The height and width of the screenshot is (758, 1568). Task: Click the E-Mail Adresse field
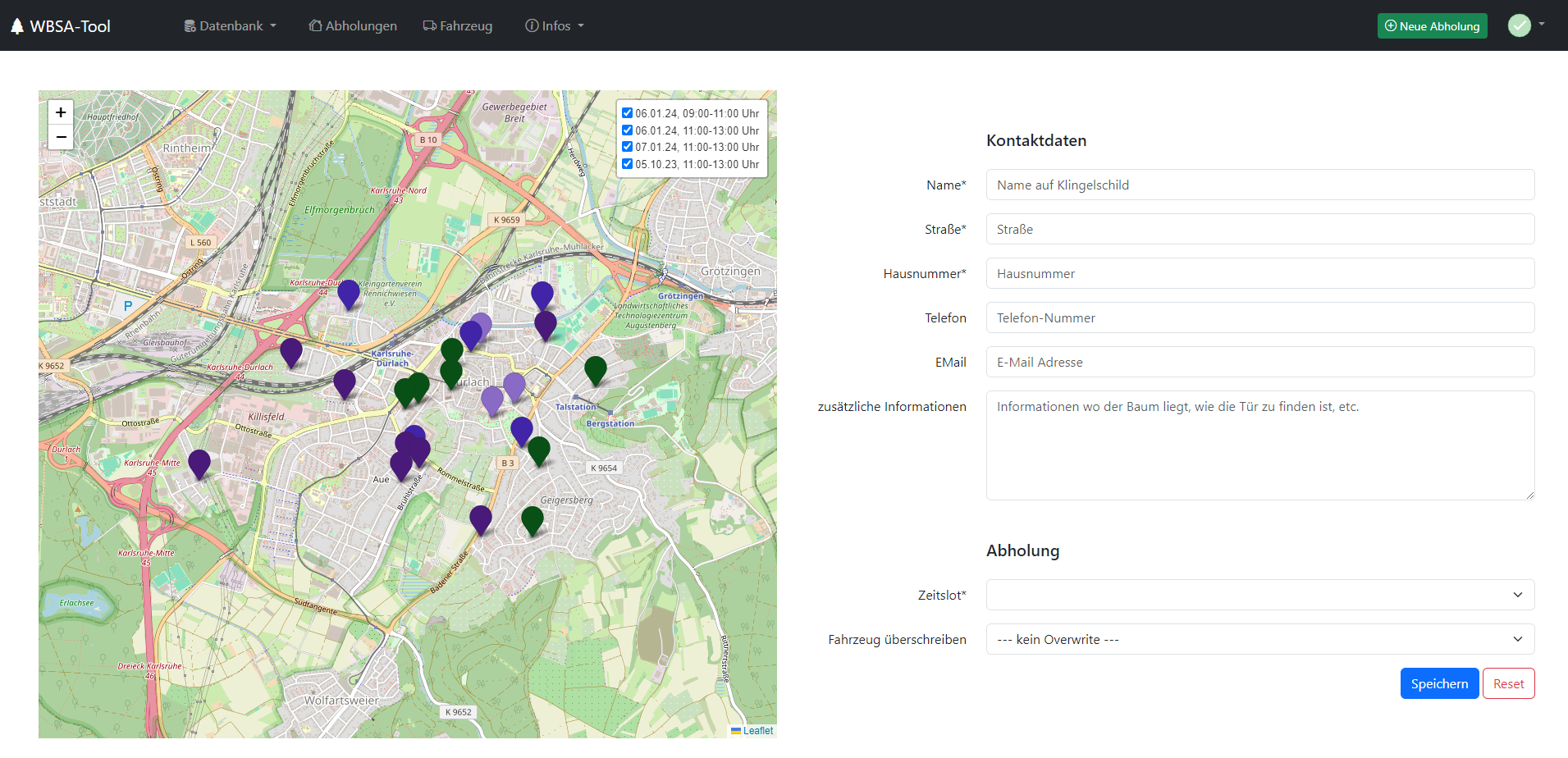pos(1260,362)
